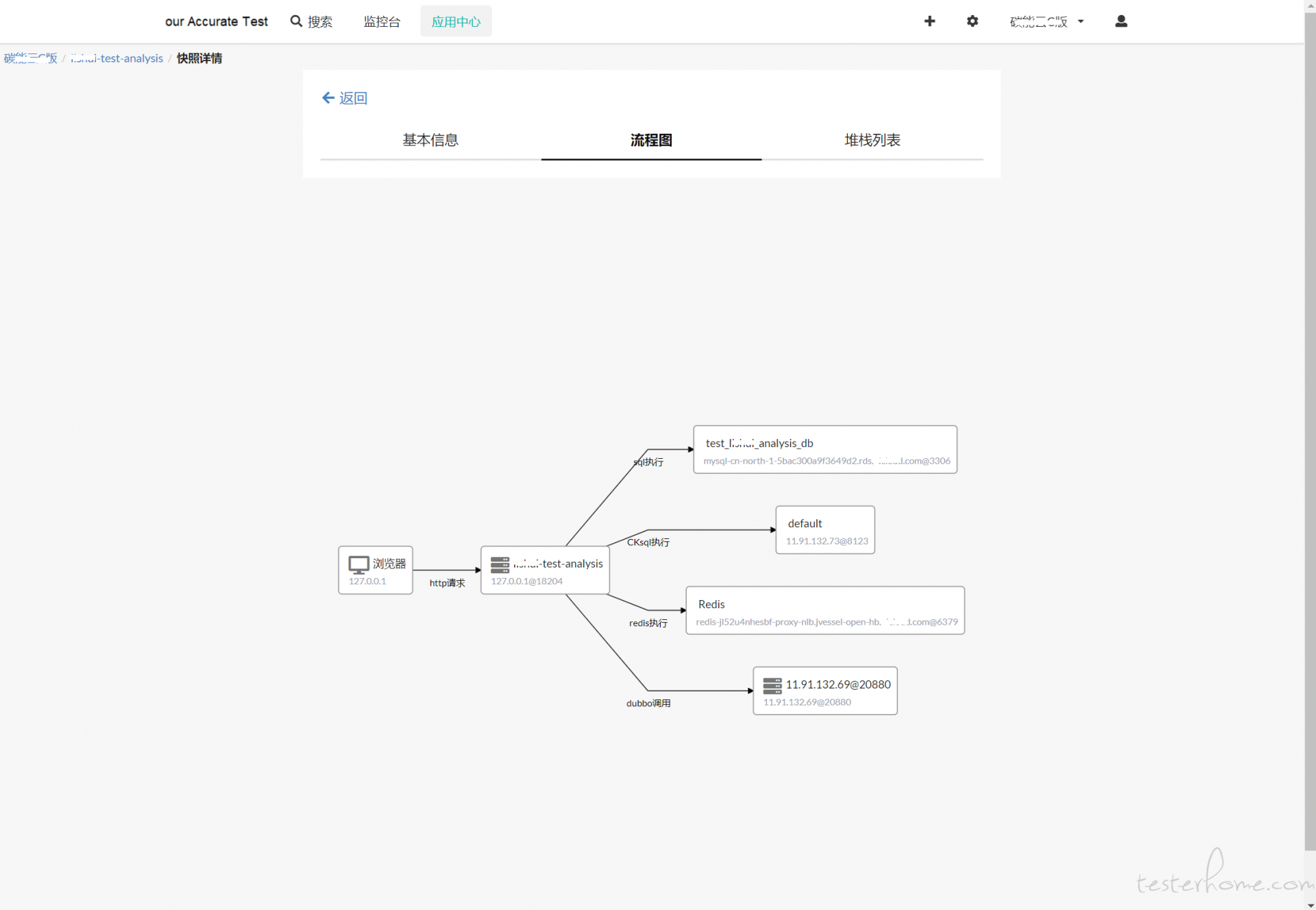Select the test analysis_db MySQL node
1316x910 pixels.
click(825, 449)
